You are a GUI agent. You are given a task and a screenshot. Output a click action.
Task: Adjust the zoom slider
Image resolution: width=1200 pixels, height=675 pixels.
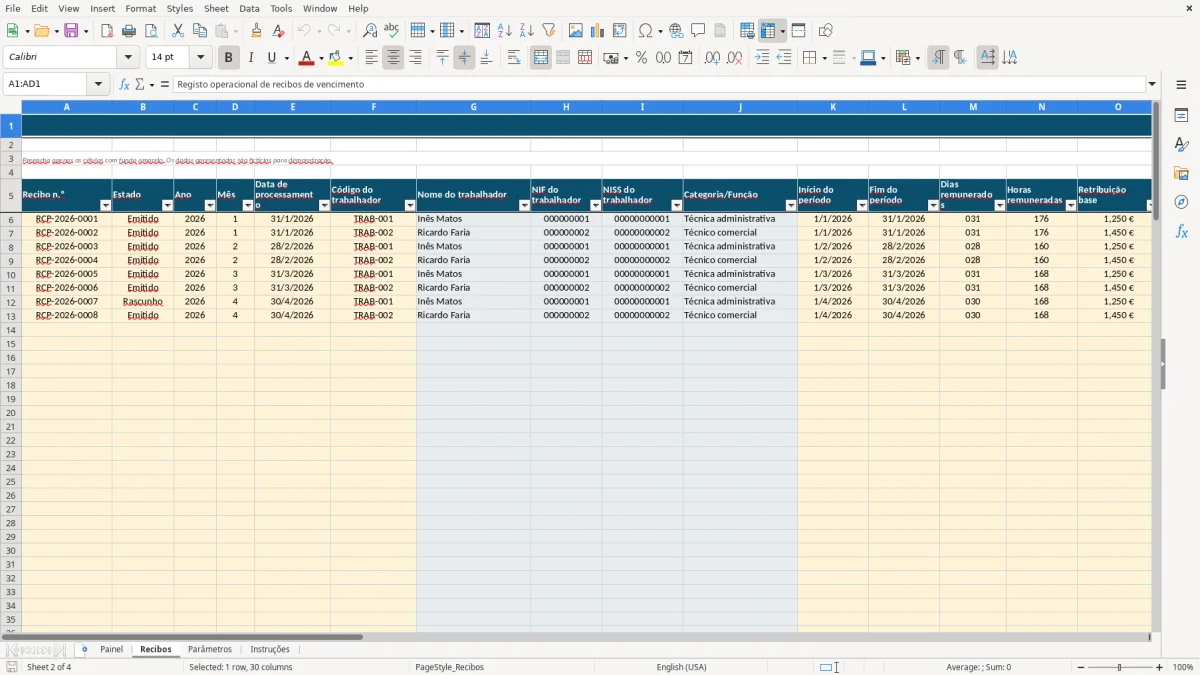tap(1120, 667)
